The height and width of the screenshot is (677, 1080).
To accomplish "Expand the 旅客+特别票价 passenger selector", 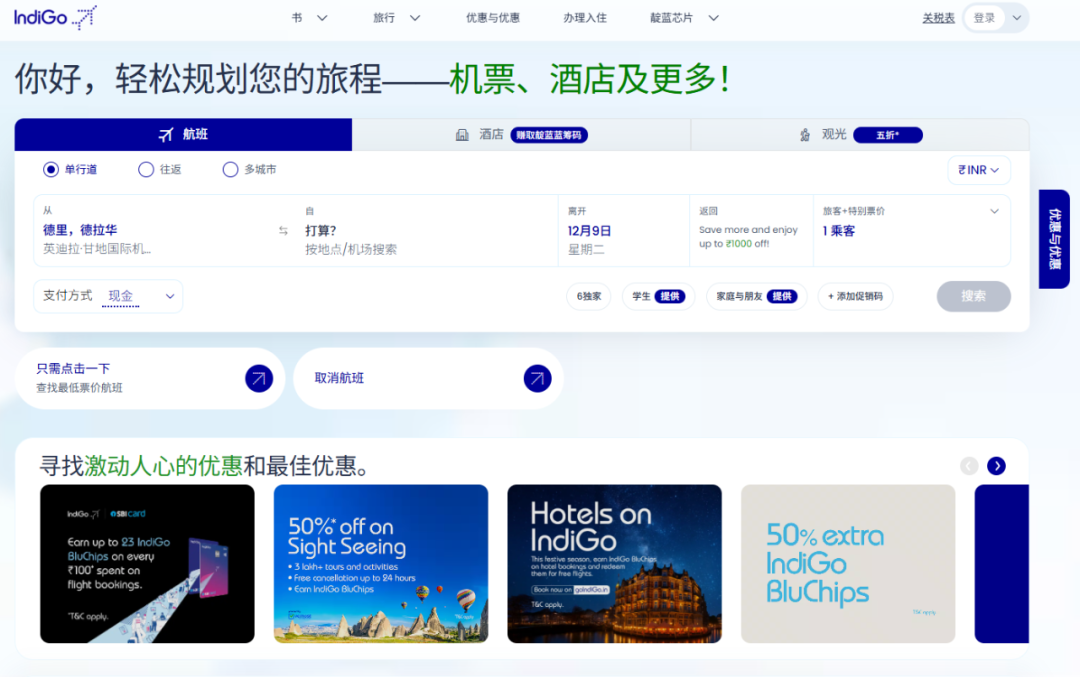I will pyautogui.click(x=994, y=211).
